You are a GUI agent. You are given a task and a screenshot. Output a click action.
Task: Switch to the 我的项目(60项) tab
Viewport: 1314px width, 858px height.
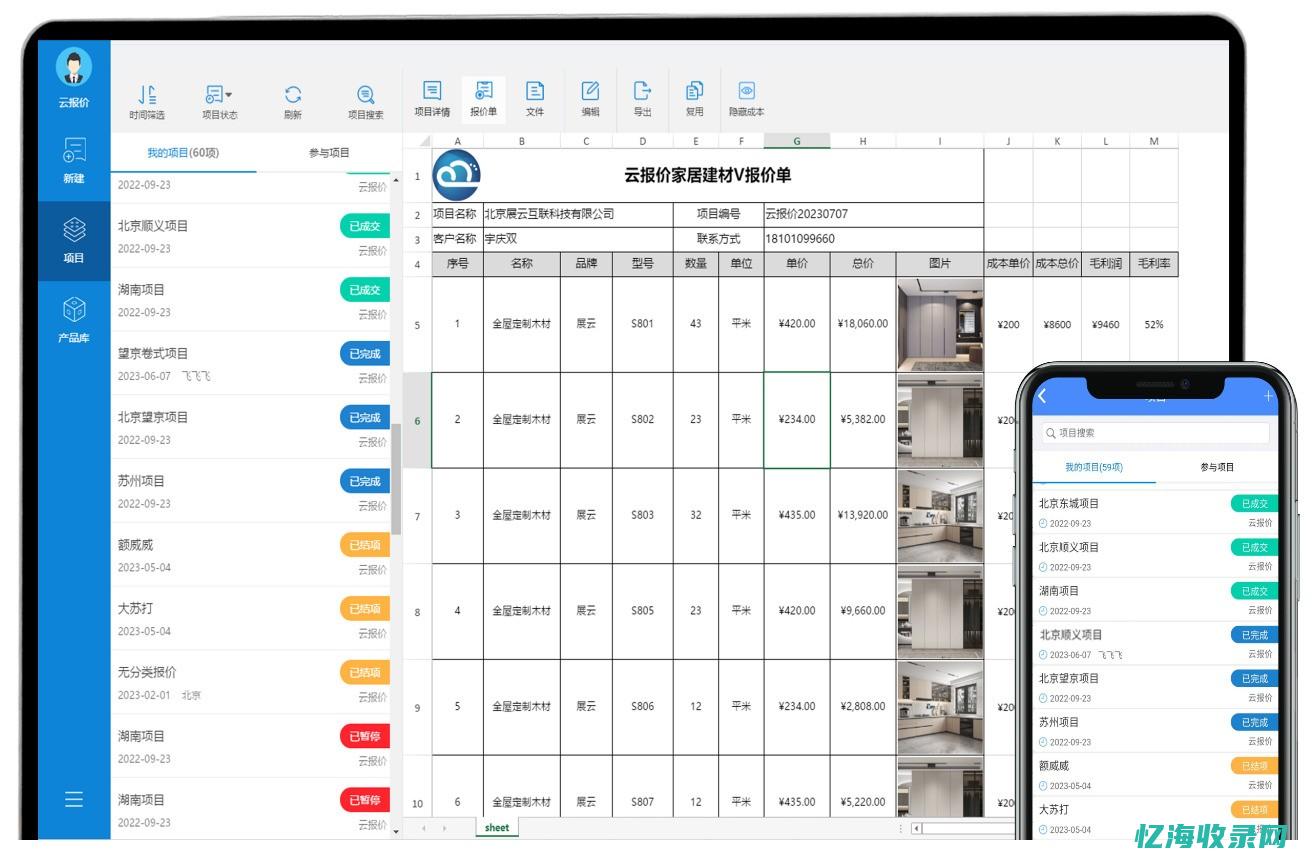click(183, 153)
